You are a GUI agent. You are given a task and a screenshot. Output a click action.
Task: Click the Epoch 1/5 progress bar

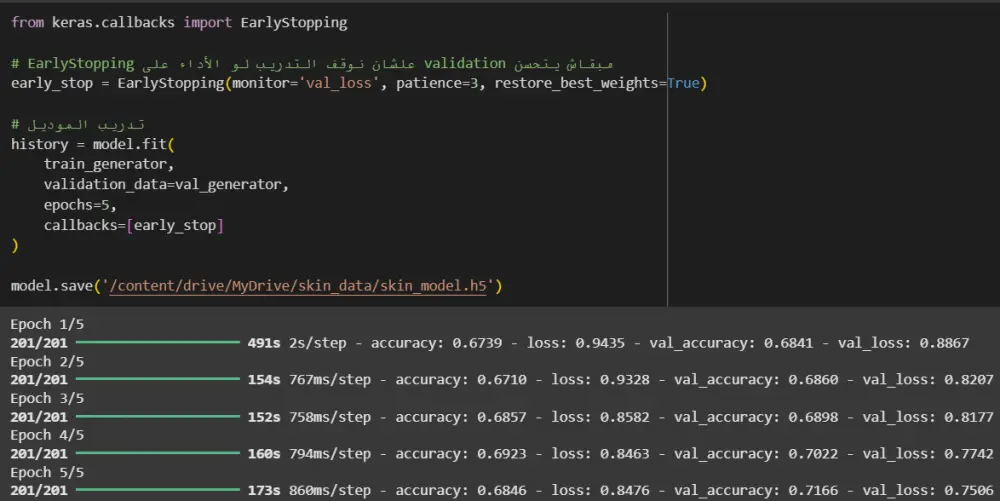click(x=158, y=343)
